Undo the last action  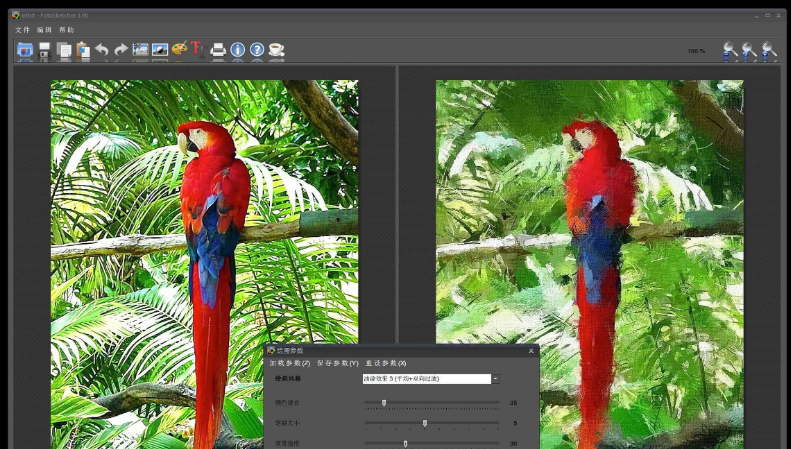tap(102, 50)
